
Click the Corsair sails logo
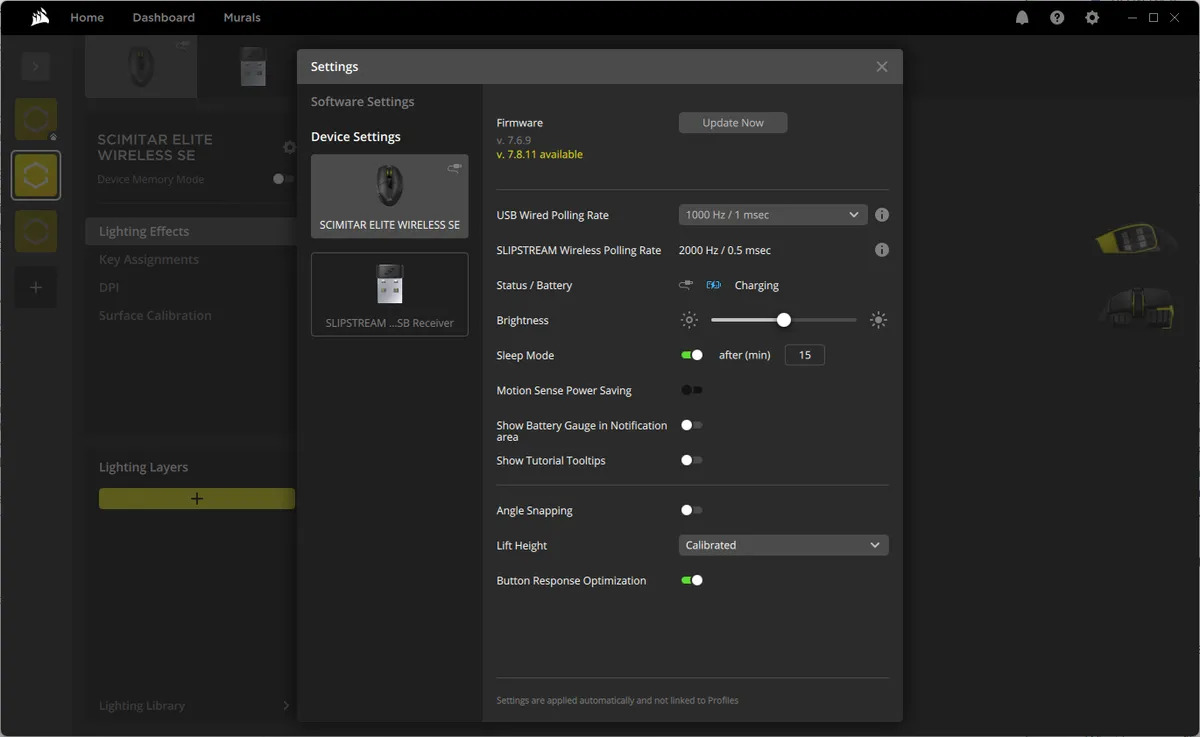tap(40, 16)
